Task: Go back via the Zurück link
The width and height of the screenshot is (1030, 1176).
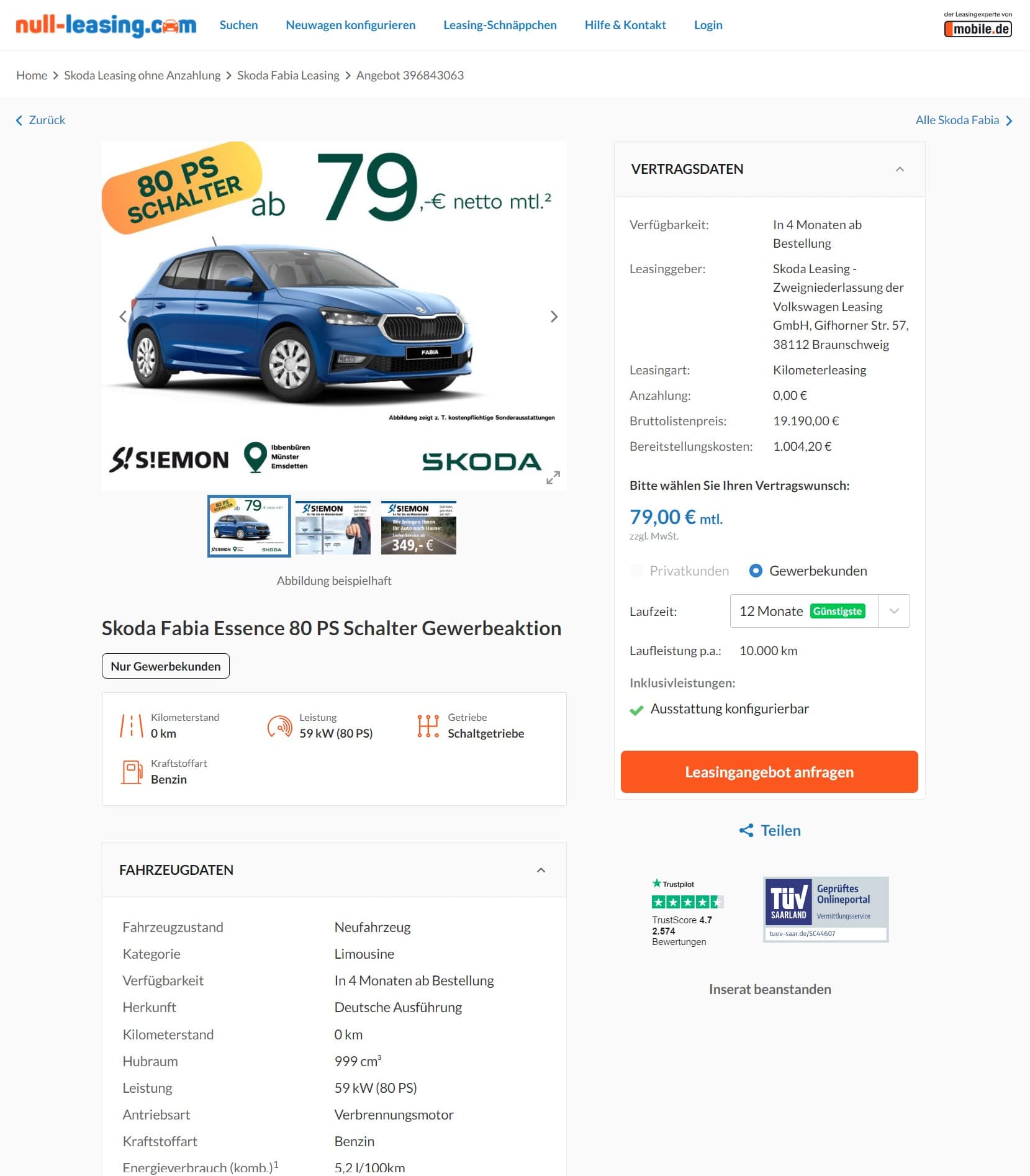Action: tap(41, 120)
